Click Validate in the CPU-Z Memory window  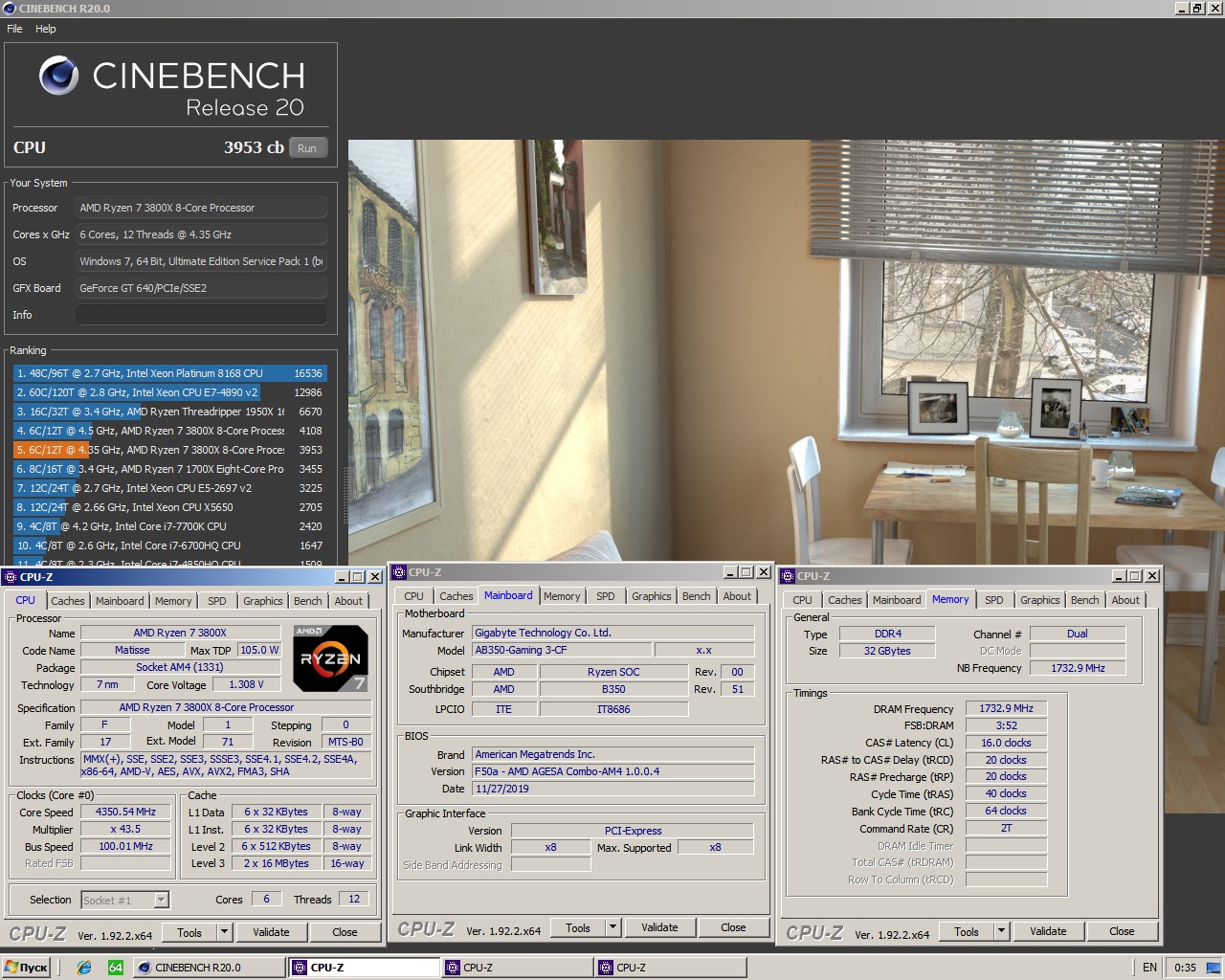[x=1049, y=931]
